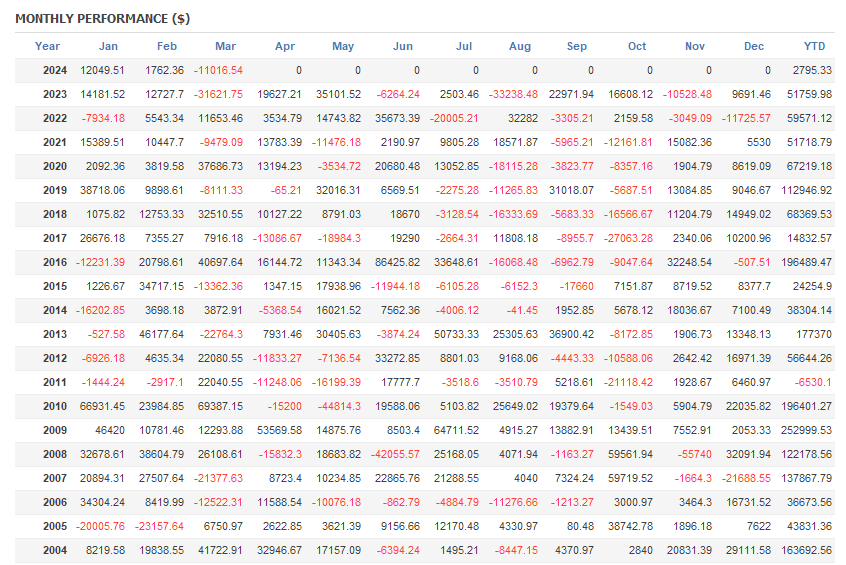Select the 2011 row label
The height and width of the screenshot is (565, 846).
point(55,382)
